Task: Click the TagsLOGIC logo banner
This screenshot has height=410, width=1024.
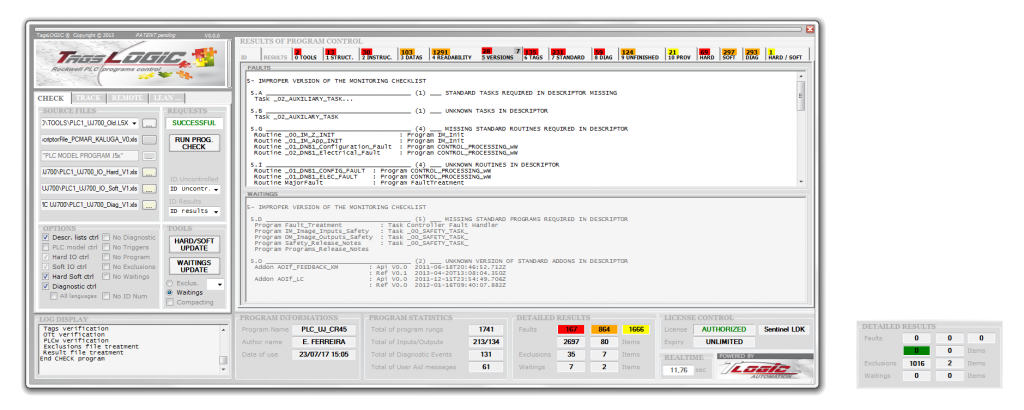Action: 131,63
